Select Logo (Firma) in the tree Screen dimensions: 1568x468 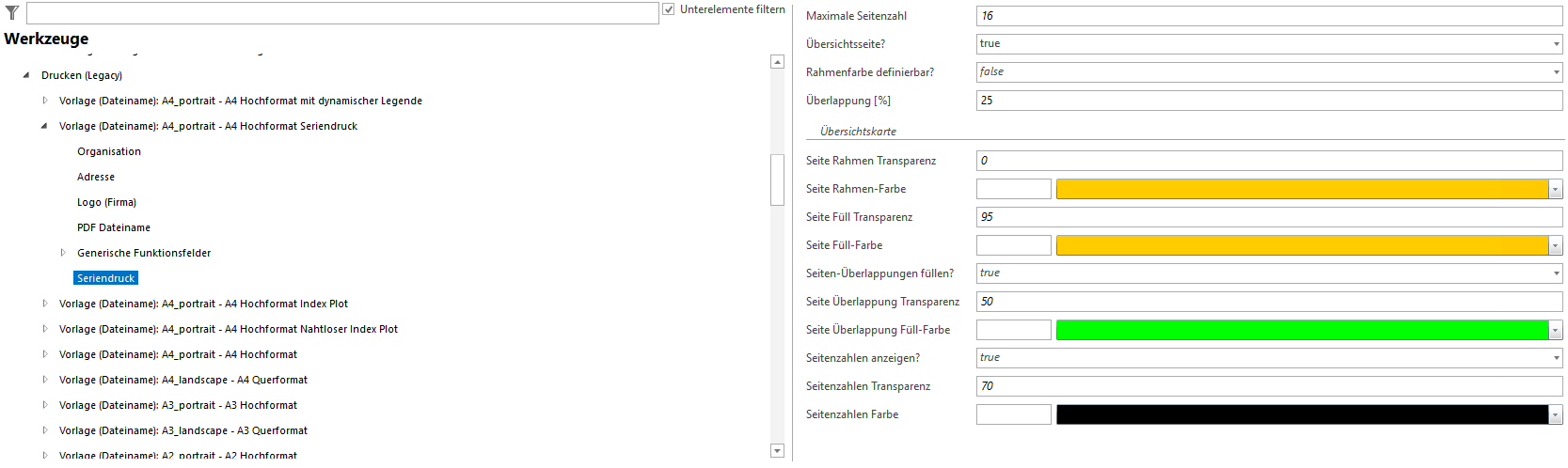click(106, 202)
